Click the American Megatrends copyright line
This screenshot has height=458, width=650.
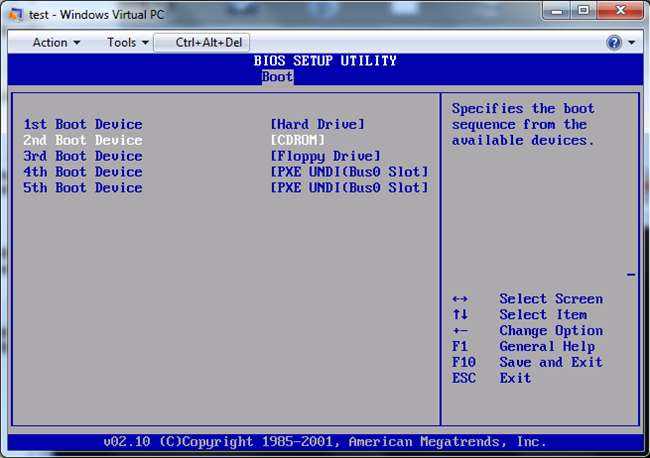[x=325, y=441]
